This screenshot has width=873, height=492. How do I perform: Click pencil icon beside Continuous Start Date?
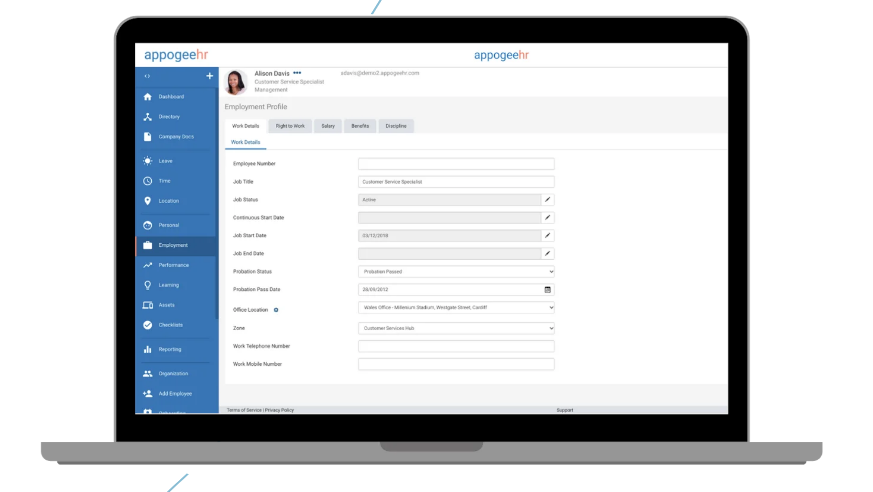coord(548,218)
